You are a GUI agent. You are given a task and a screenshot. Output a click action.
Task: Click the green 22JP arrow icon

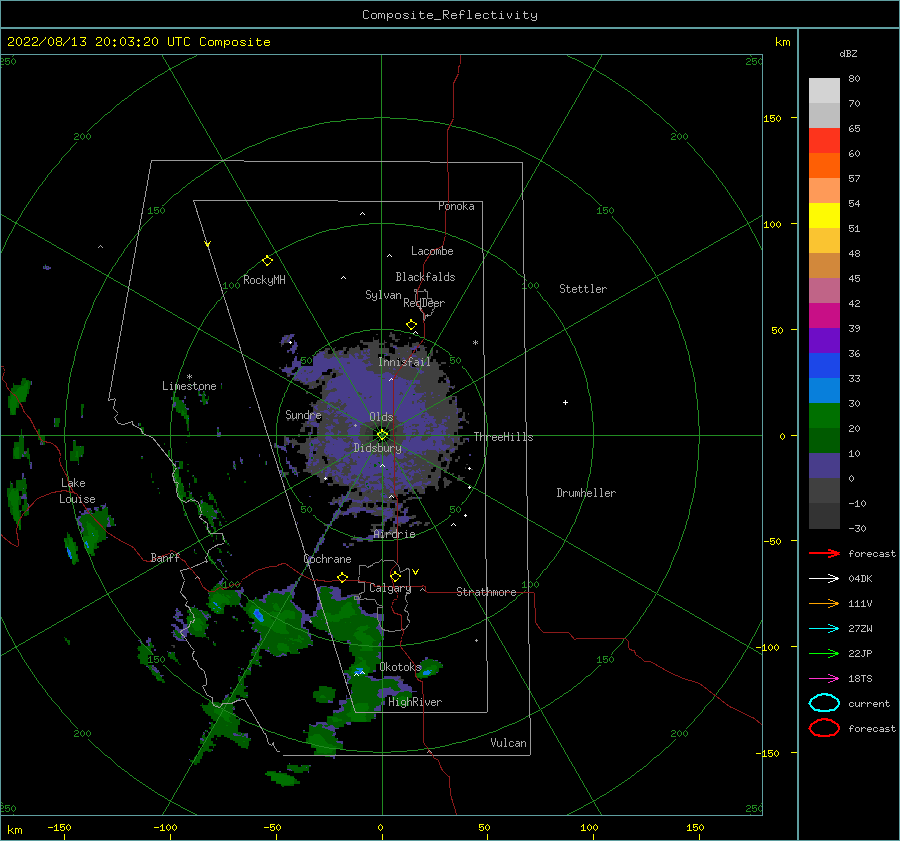point(824,653)
